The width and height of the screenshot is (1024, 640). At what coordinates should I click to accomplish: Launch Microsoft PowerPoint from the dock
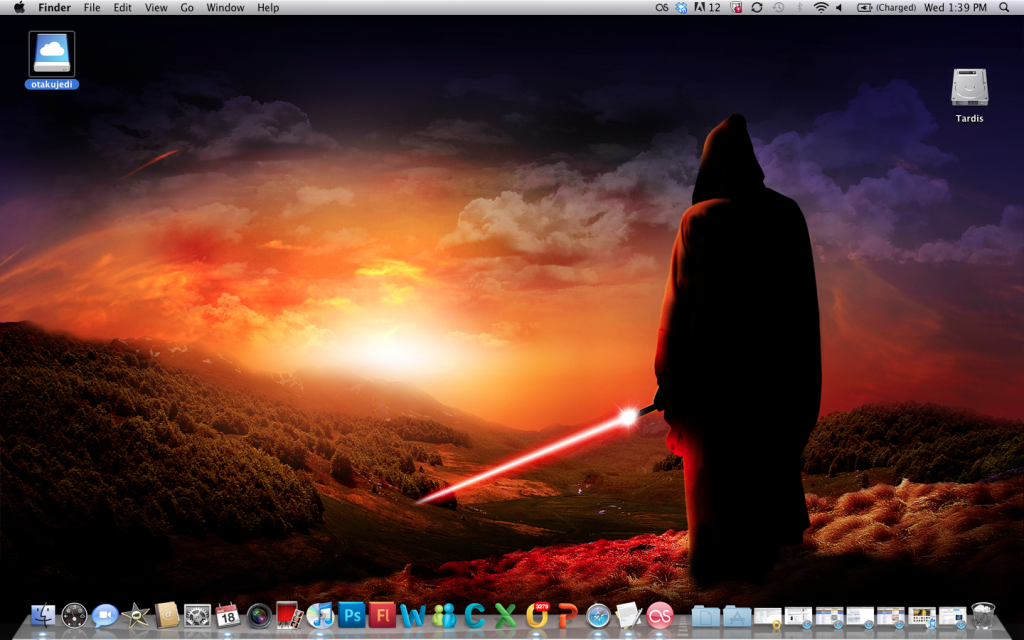coord(568,615)
